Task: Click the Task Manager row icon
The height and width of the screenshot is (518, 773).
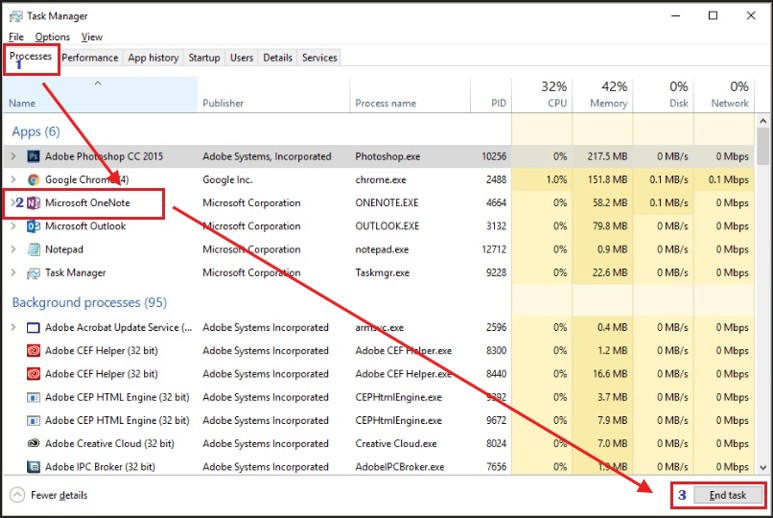Action: [x=33, y=273]
